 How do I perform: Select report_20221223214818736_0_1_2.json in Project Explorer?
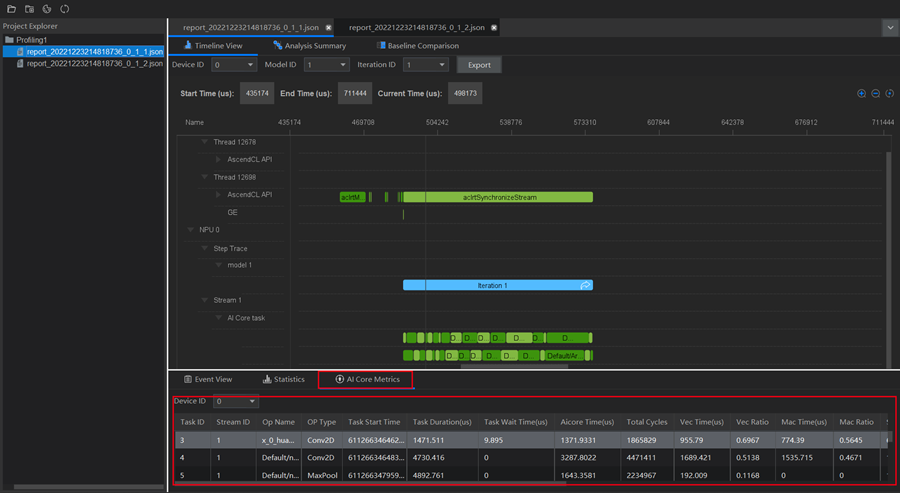(x=94, y=63)
